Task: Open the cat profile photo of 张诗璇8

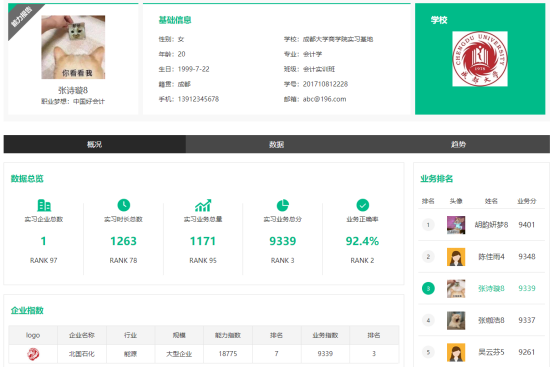Action: [x=73, y=47]
